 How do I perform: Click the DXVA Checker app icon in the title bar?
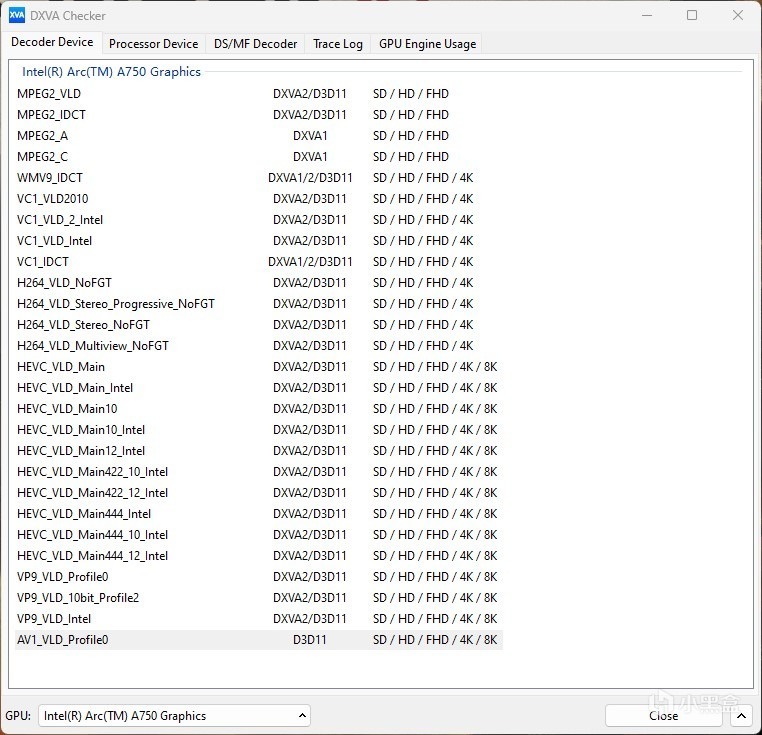click(x=17, y=16)
